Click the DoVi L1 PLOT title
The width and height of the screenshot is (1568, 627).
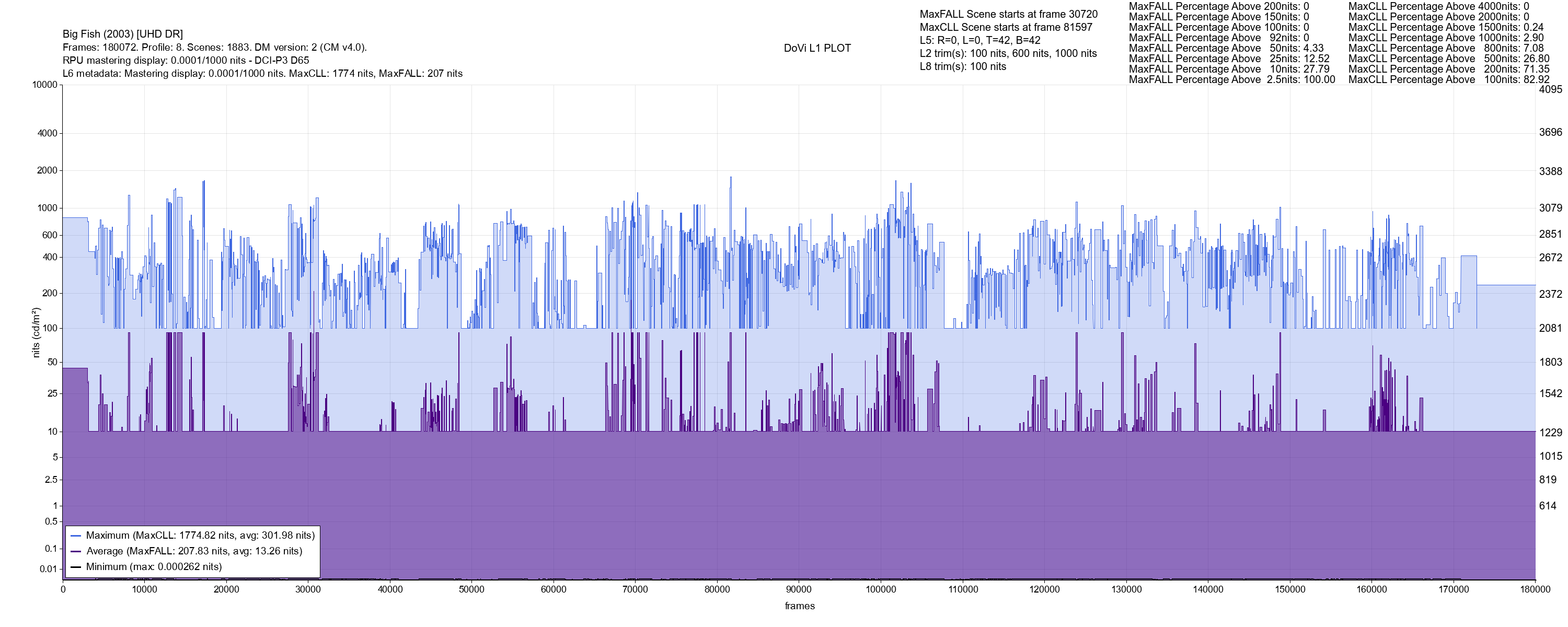817,48
